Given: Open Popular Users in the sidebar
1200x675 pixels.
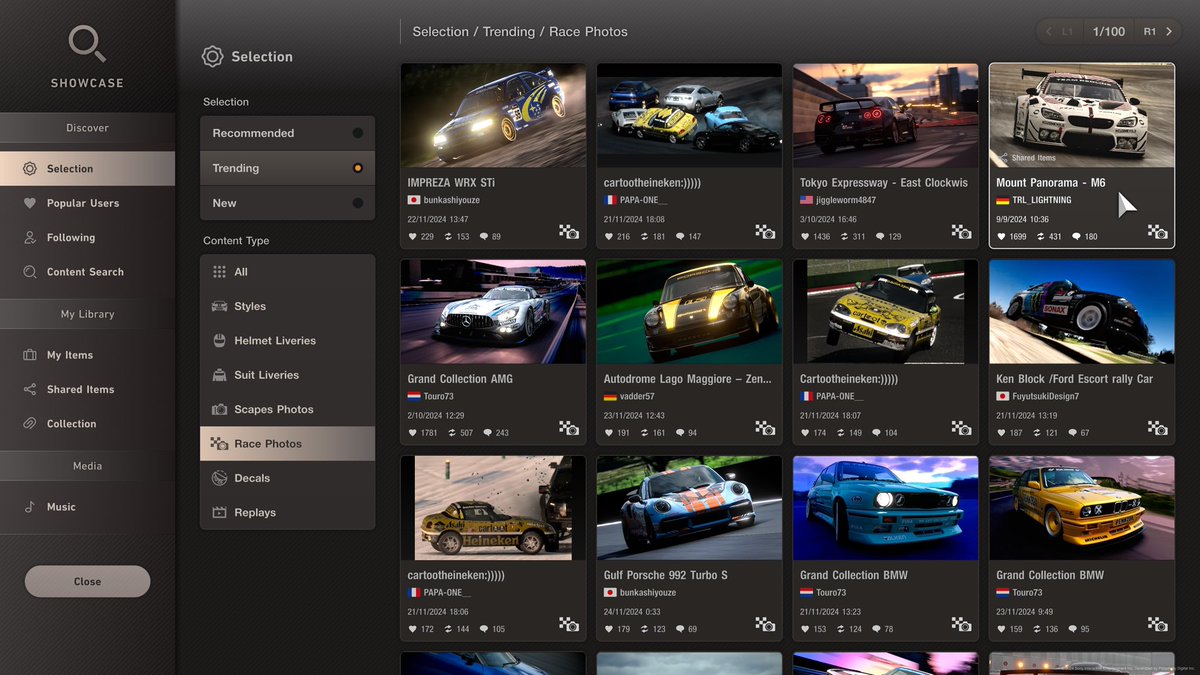Looking at the screenshot, I should pos(87,203).
